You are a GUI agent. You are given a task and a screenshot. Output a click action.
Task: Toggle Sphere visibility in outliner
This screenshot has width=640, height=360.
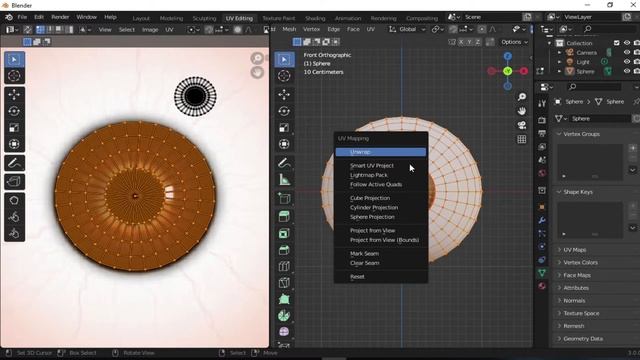tap(627, 71)
